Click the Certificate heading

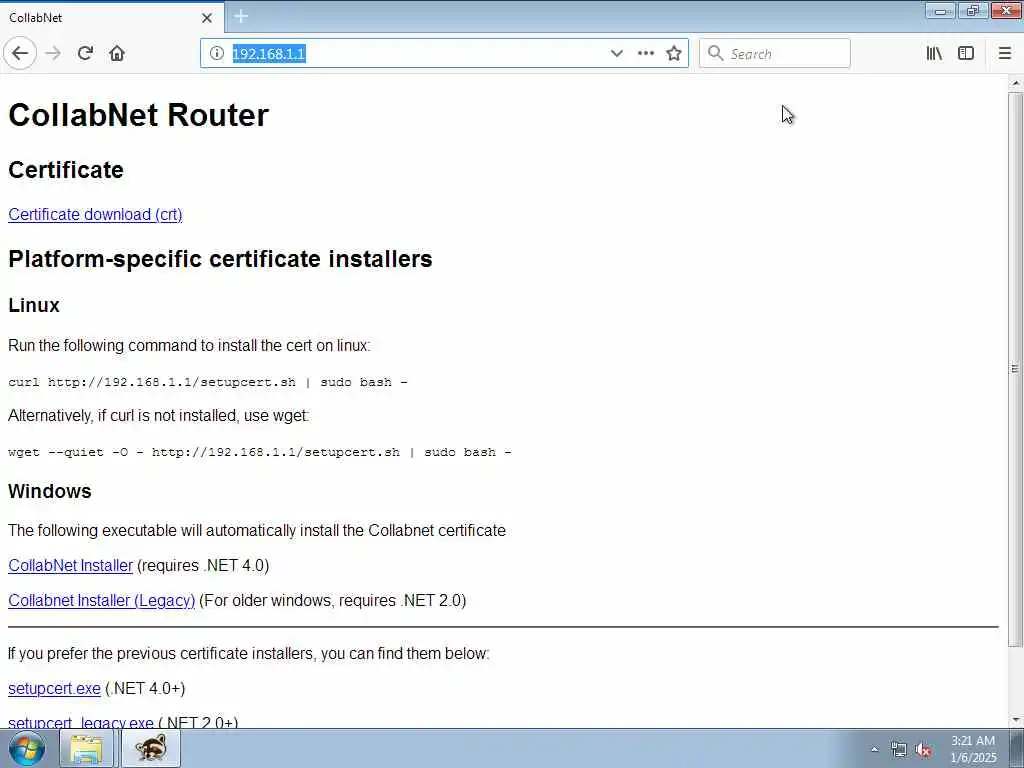click(66, 170)
